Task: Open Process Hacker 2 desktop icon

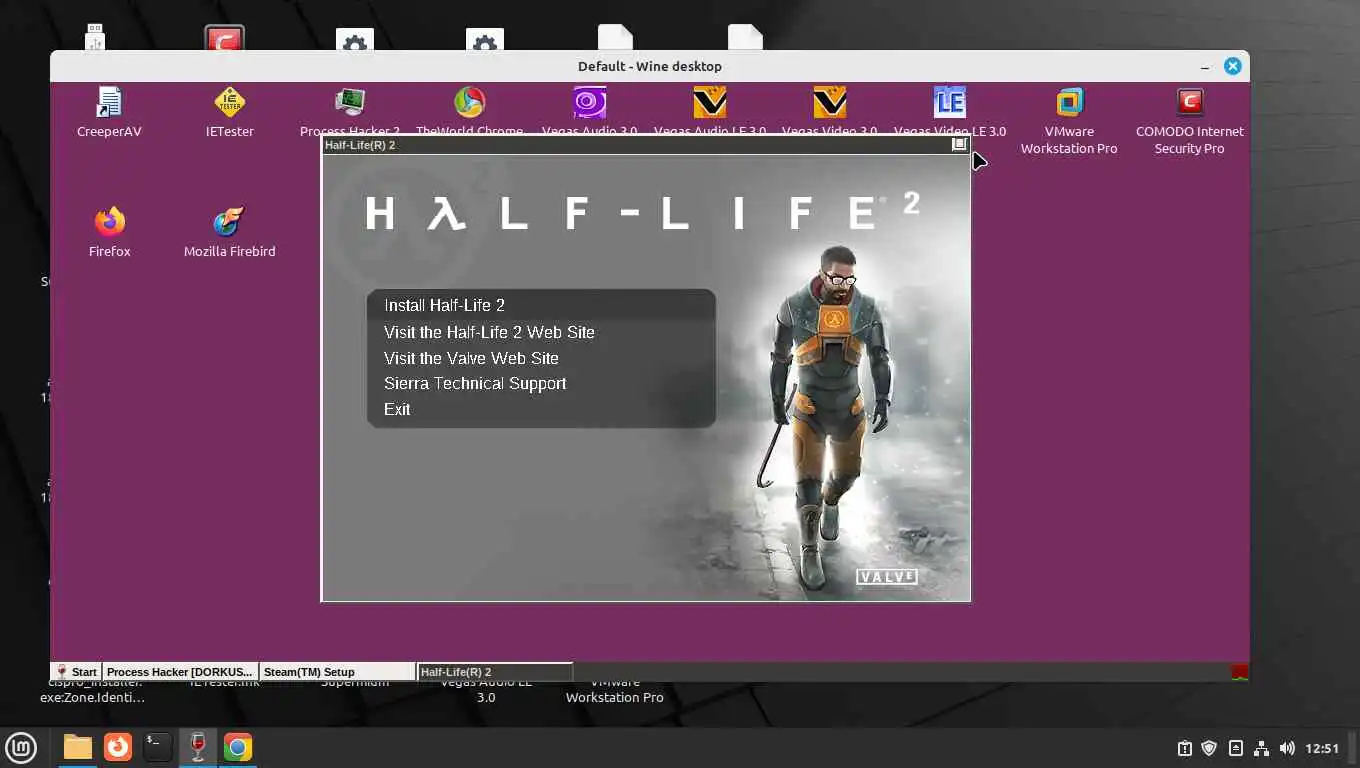Action: [x=349, y=112]
